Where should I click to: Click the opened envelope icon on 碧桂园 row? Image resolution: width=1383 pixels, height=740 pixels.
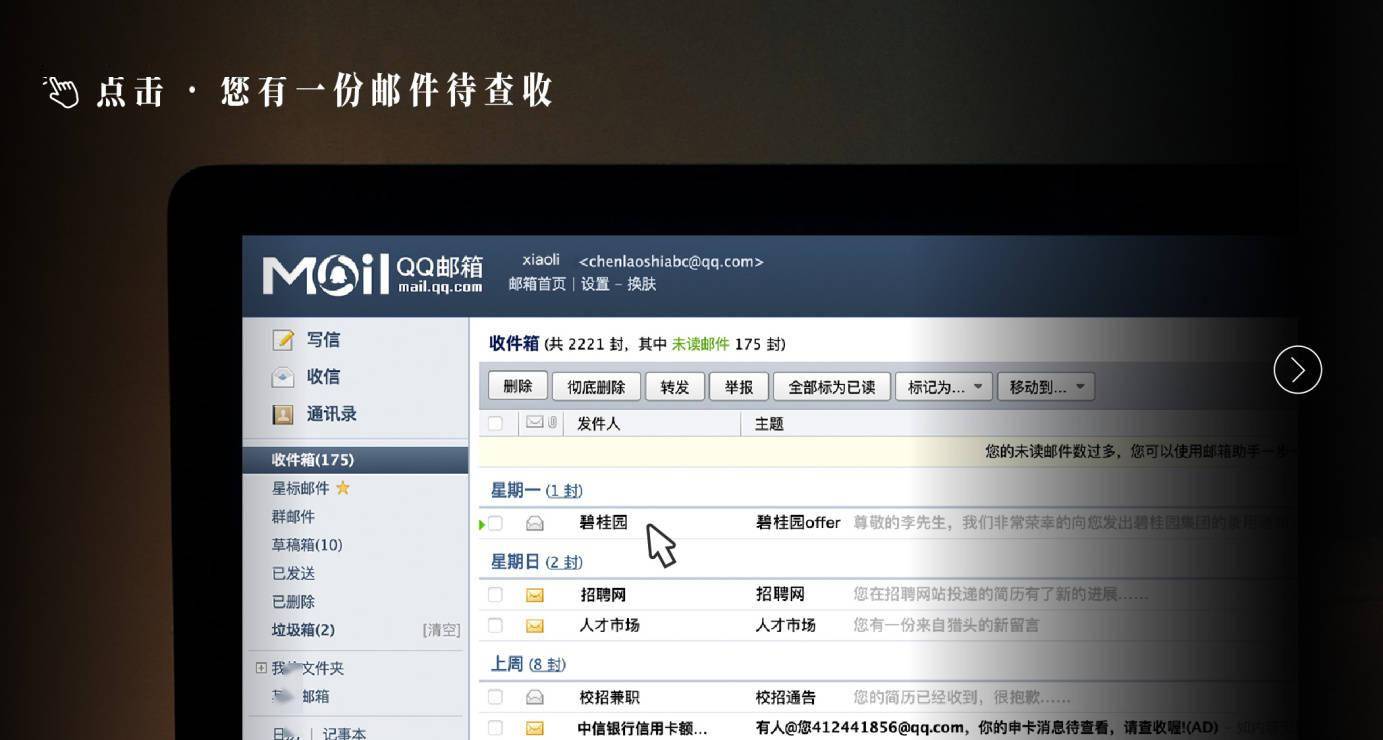point(535,523)
